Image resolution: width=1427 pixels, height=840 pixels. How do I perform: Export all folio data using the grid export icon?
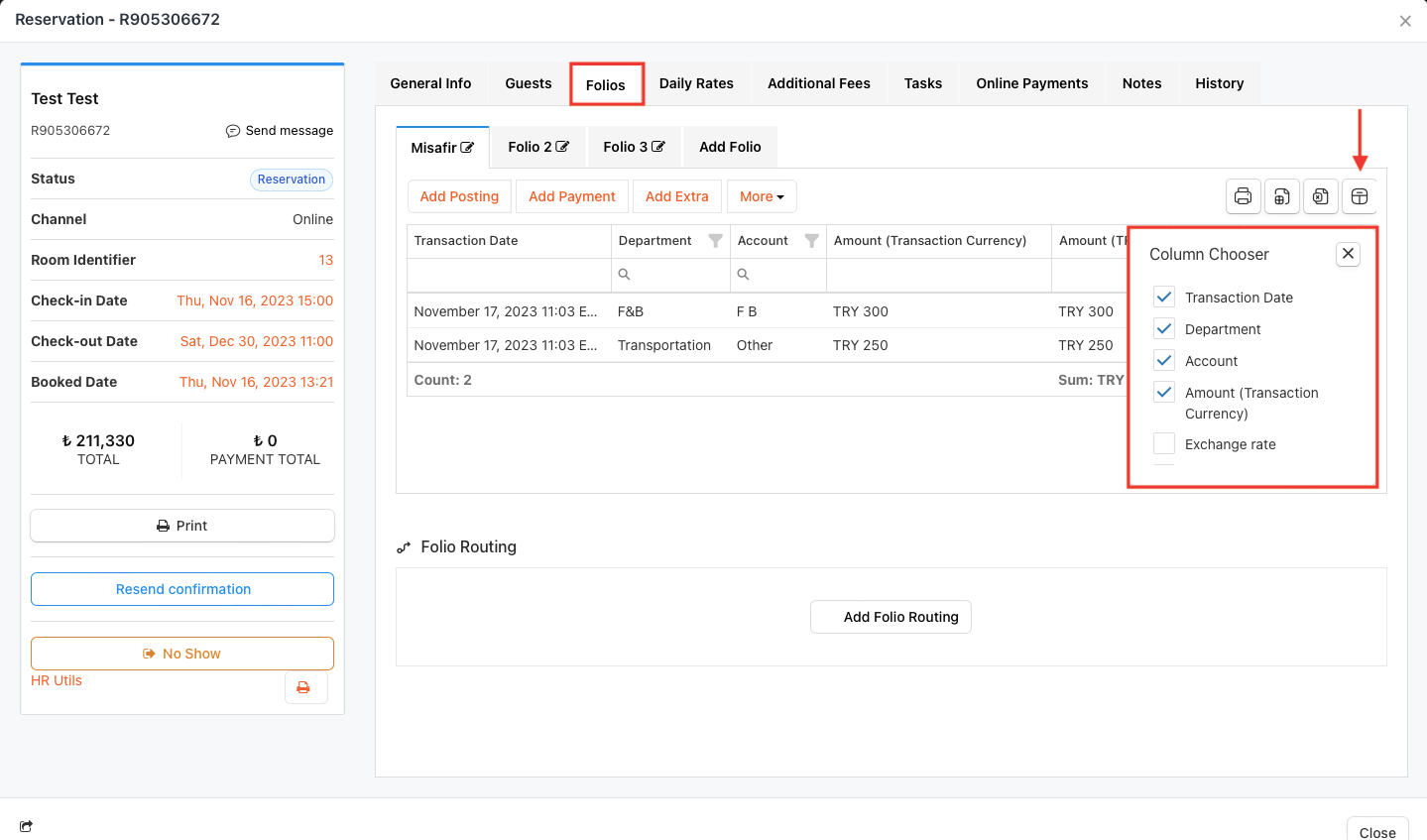pos(1281,196)
